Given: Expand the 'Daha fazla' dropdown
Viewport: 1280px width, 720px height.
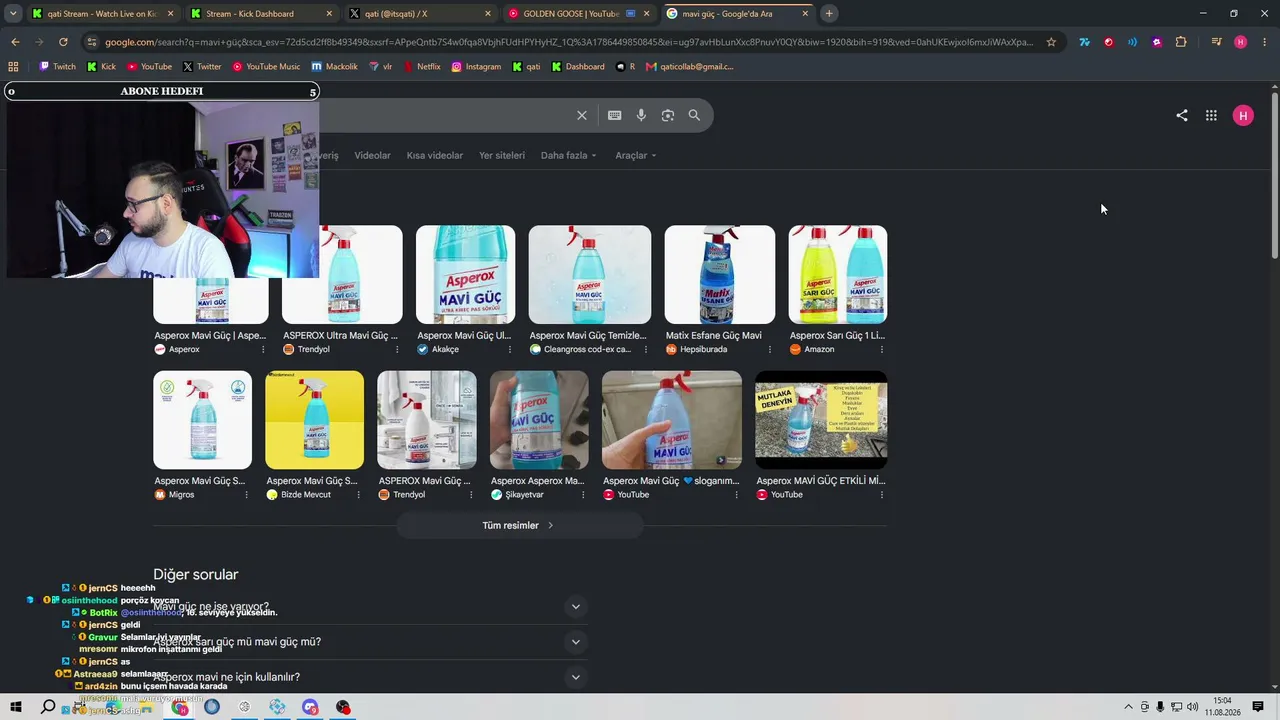Looking at the screenshot, I should pyautogui.click(x=568, y=155).
